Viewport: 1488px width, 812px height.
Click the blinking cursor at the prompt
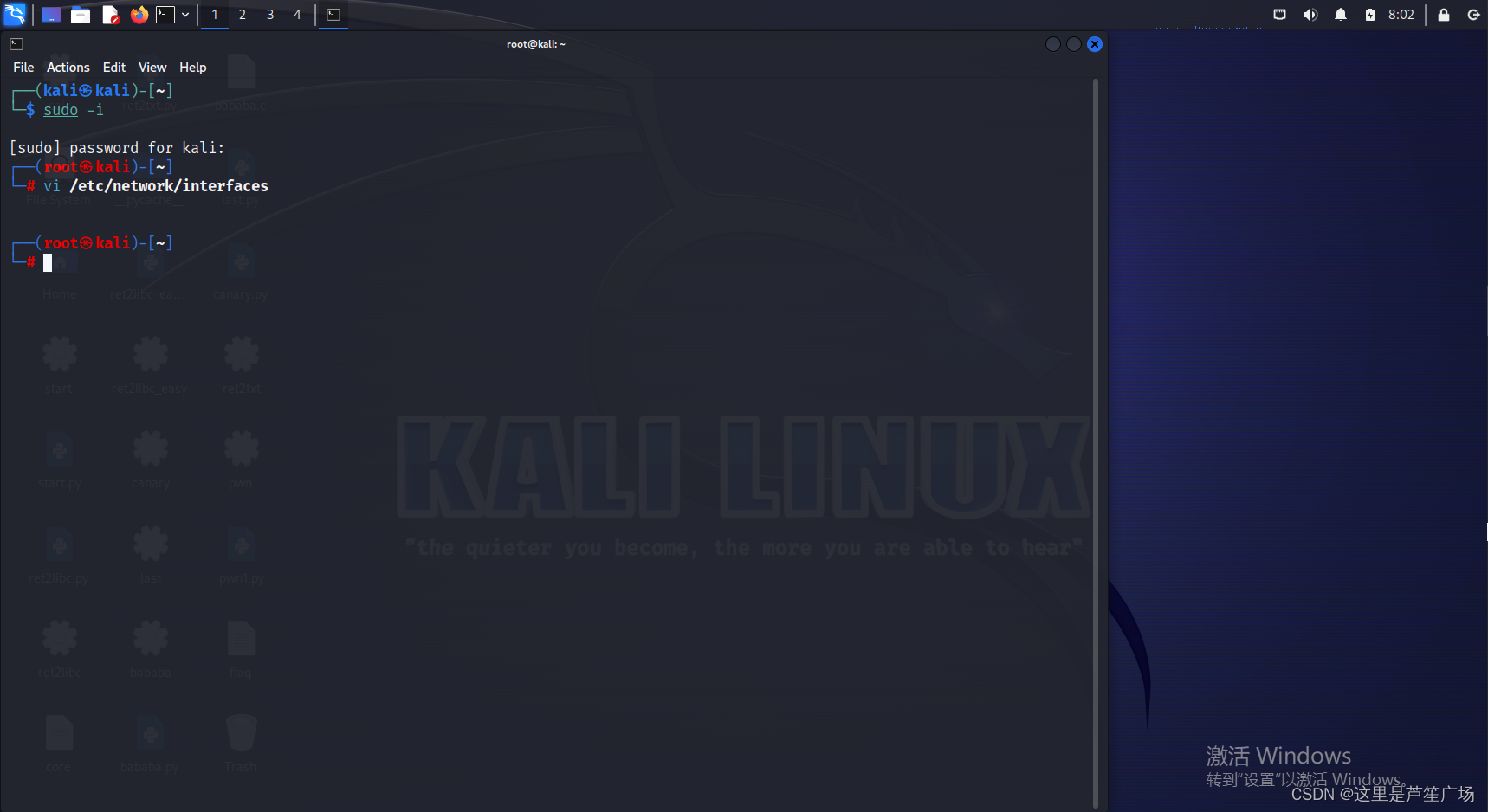48,262
